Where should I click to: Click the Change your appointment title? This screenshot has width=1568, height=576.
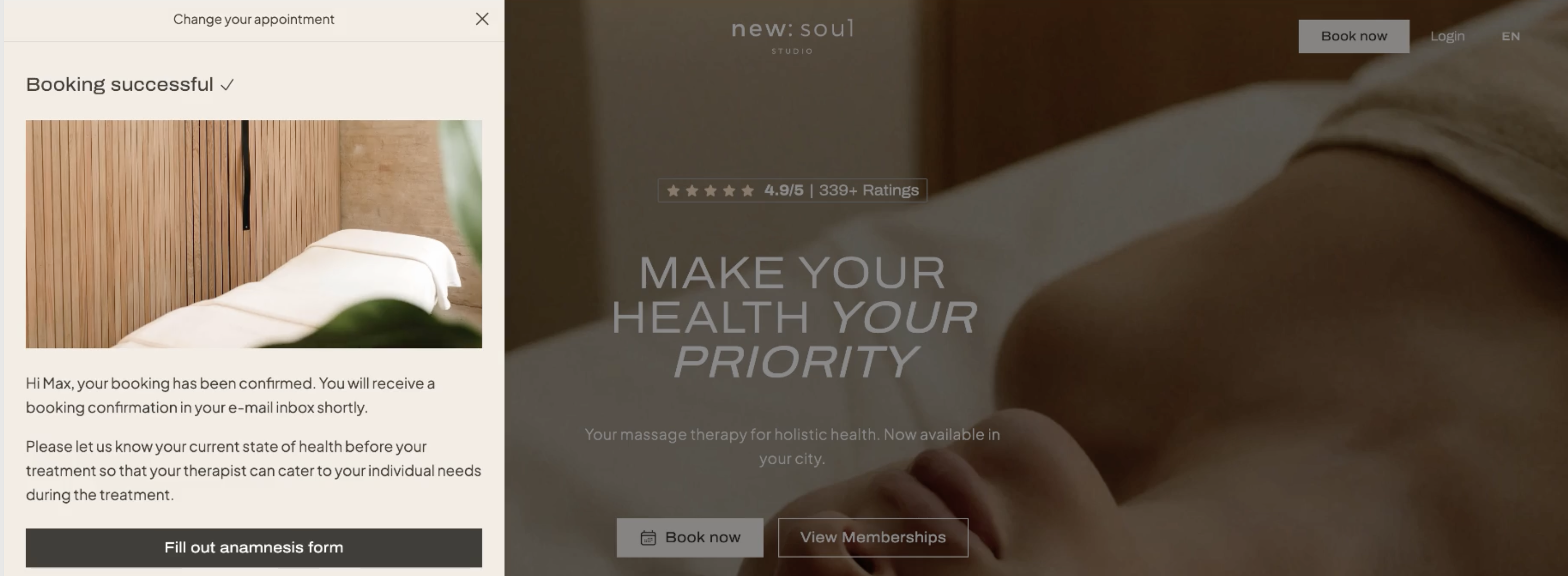pyautogui.click(x=254, y=19)
